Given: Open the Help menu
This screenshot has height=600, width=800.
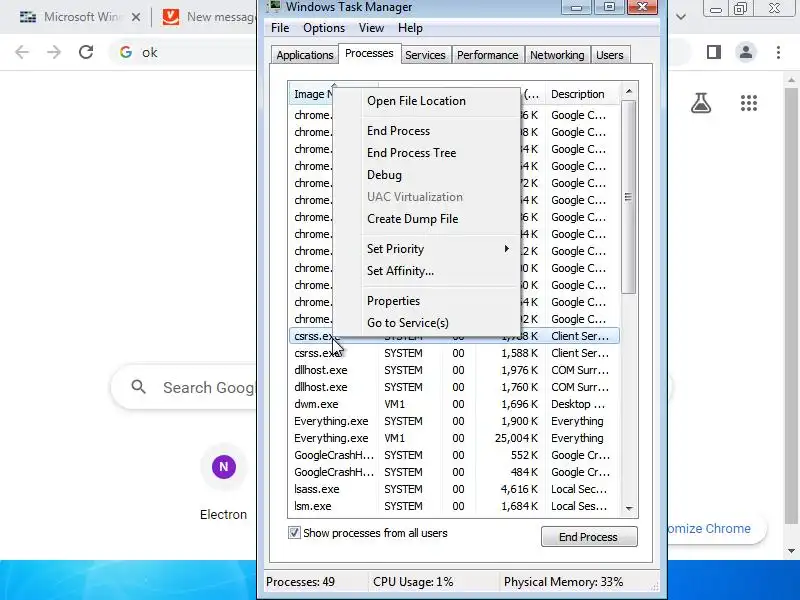Looking at the screenshot, I should pyautogui.click(x=410, y=28).
